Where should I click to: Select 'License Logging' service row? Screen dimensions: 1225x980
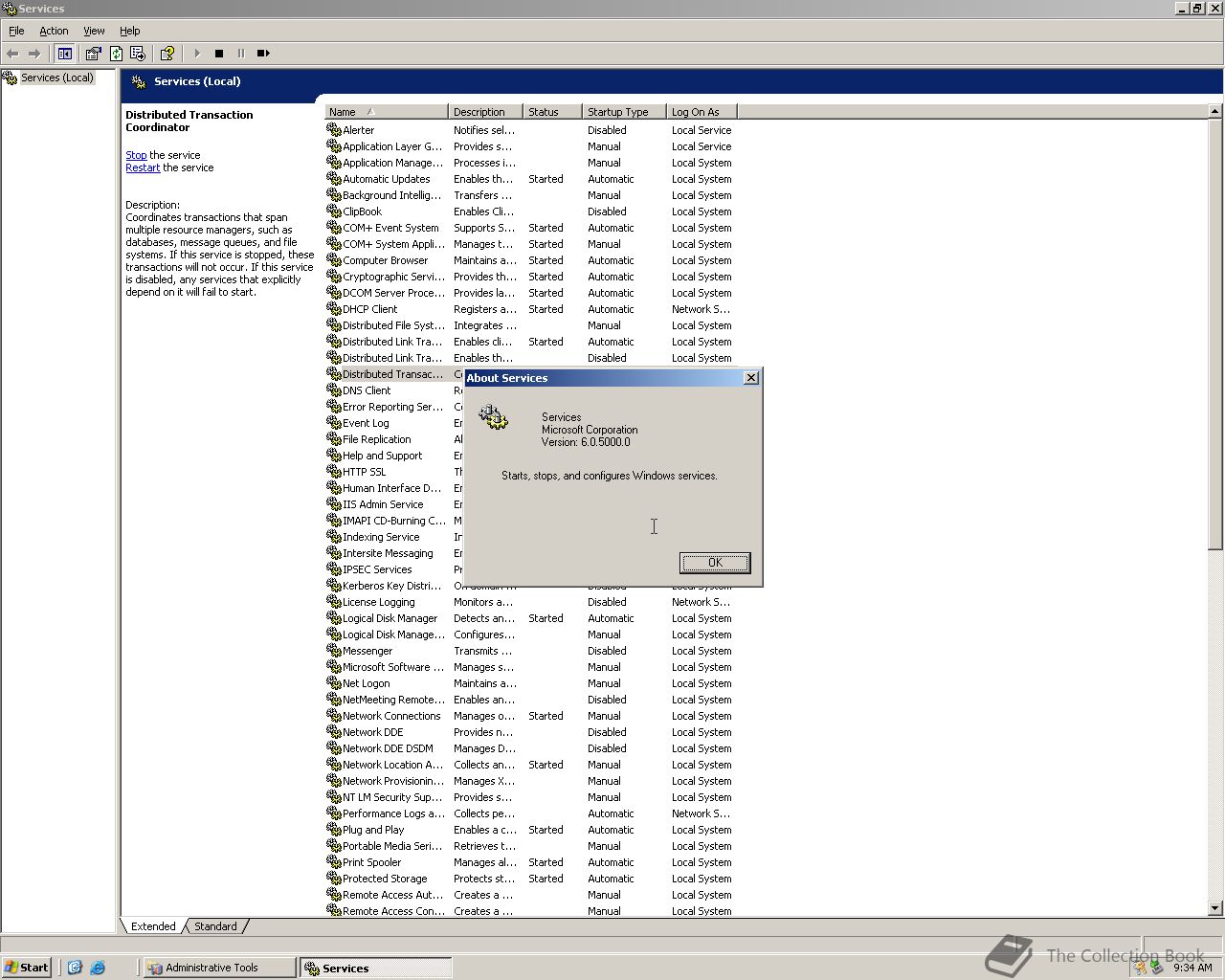pos(531,602)
